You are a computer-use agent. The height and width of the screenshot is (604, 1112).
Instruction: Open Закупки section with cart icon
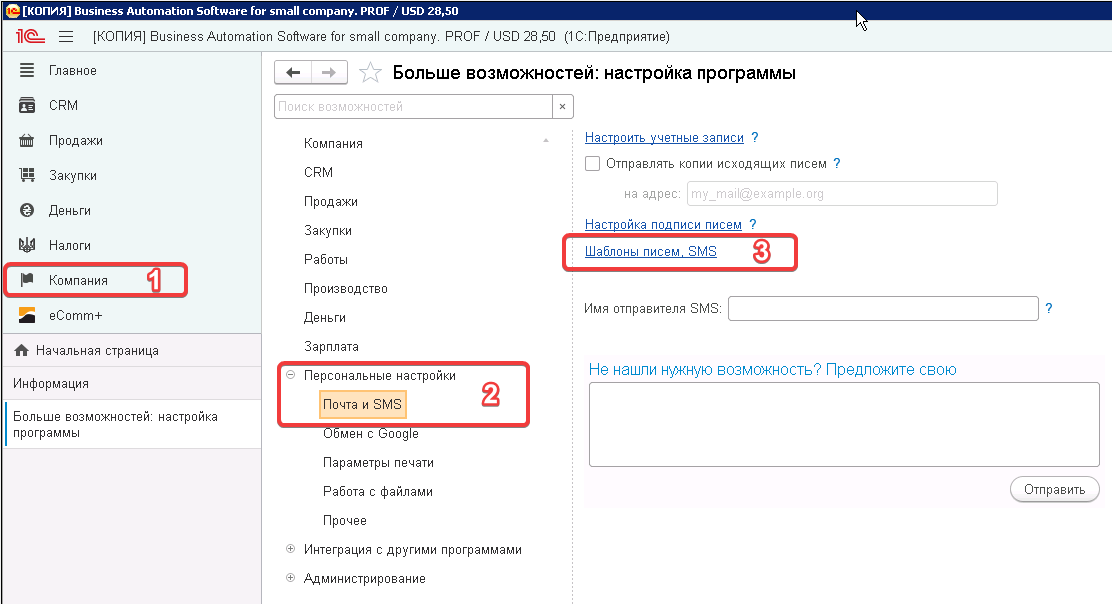(72, 175)
